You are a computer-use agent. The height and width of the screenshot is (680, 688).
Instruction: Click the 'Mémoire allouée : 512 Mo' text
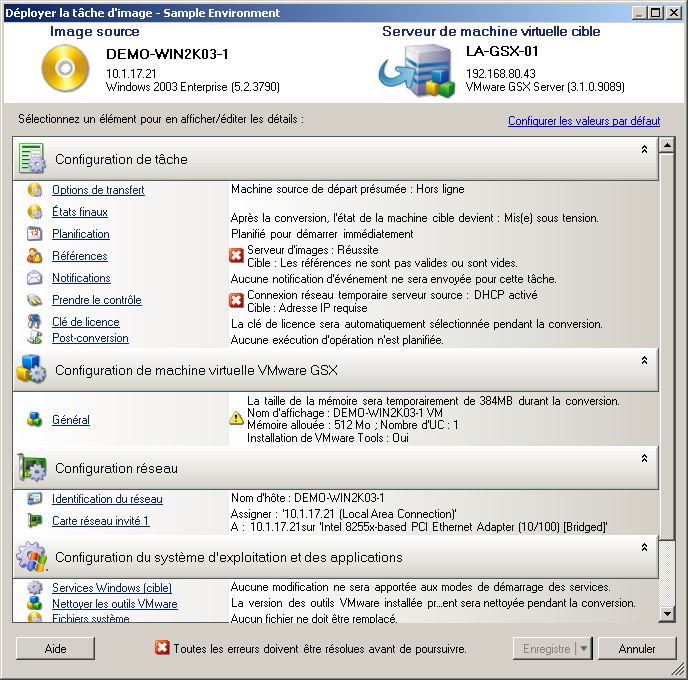point(310,425)
